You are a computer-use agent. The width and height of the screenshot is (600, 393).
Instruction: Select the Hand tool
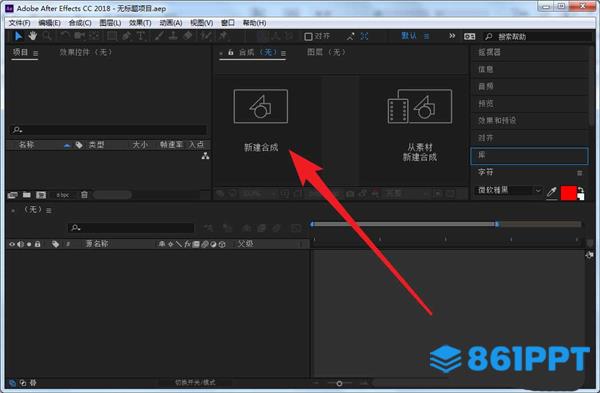(33, 36)
